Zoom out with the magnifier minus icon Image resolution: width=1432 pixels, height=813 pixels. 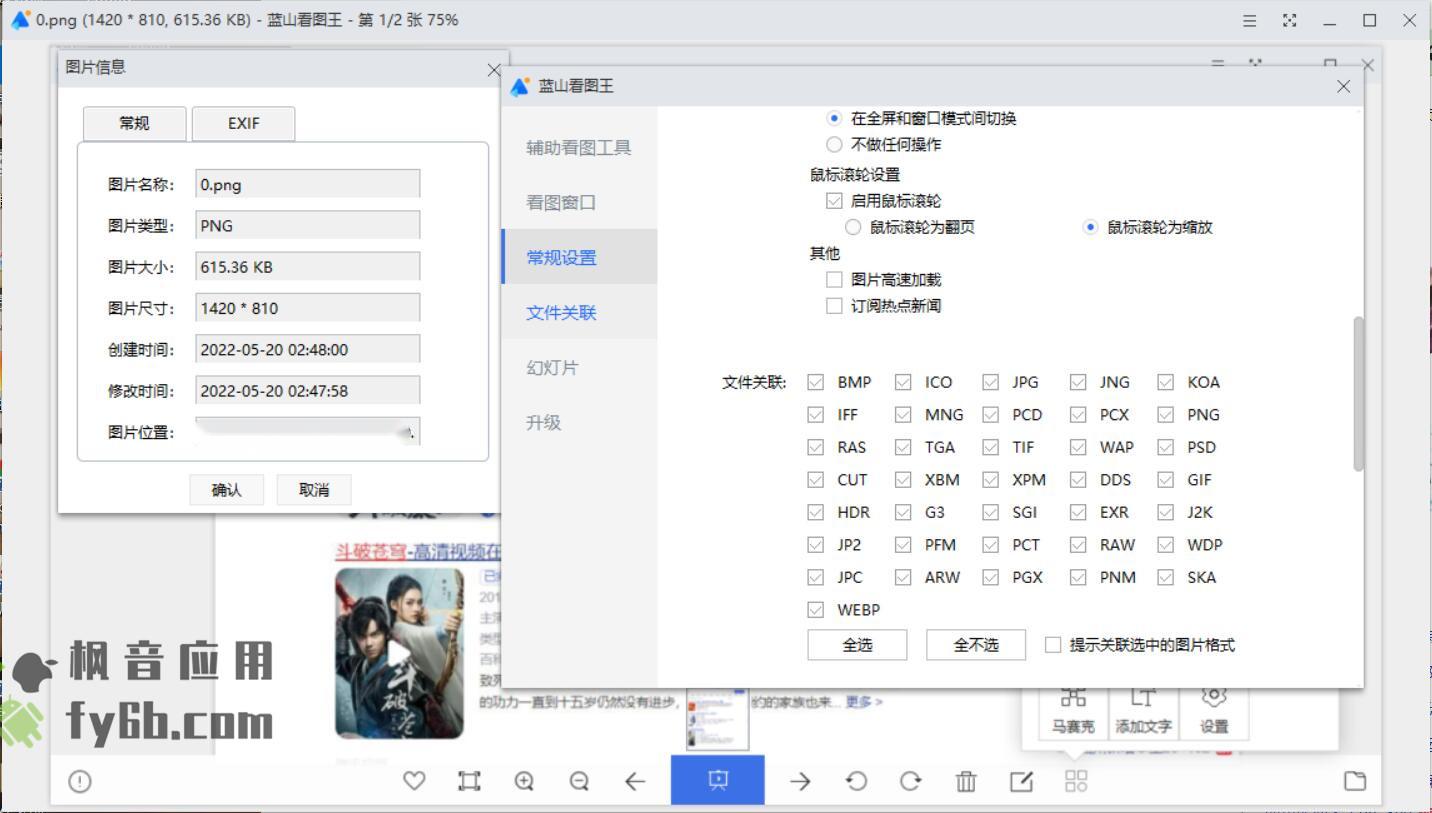(579, 781)
